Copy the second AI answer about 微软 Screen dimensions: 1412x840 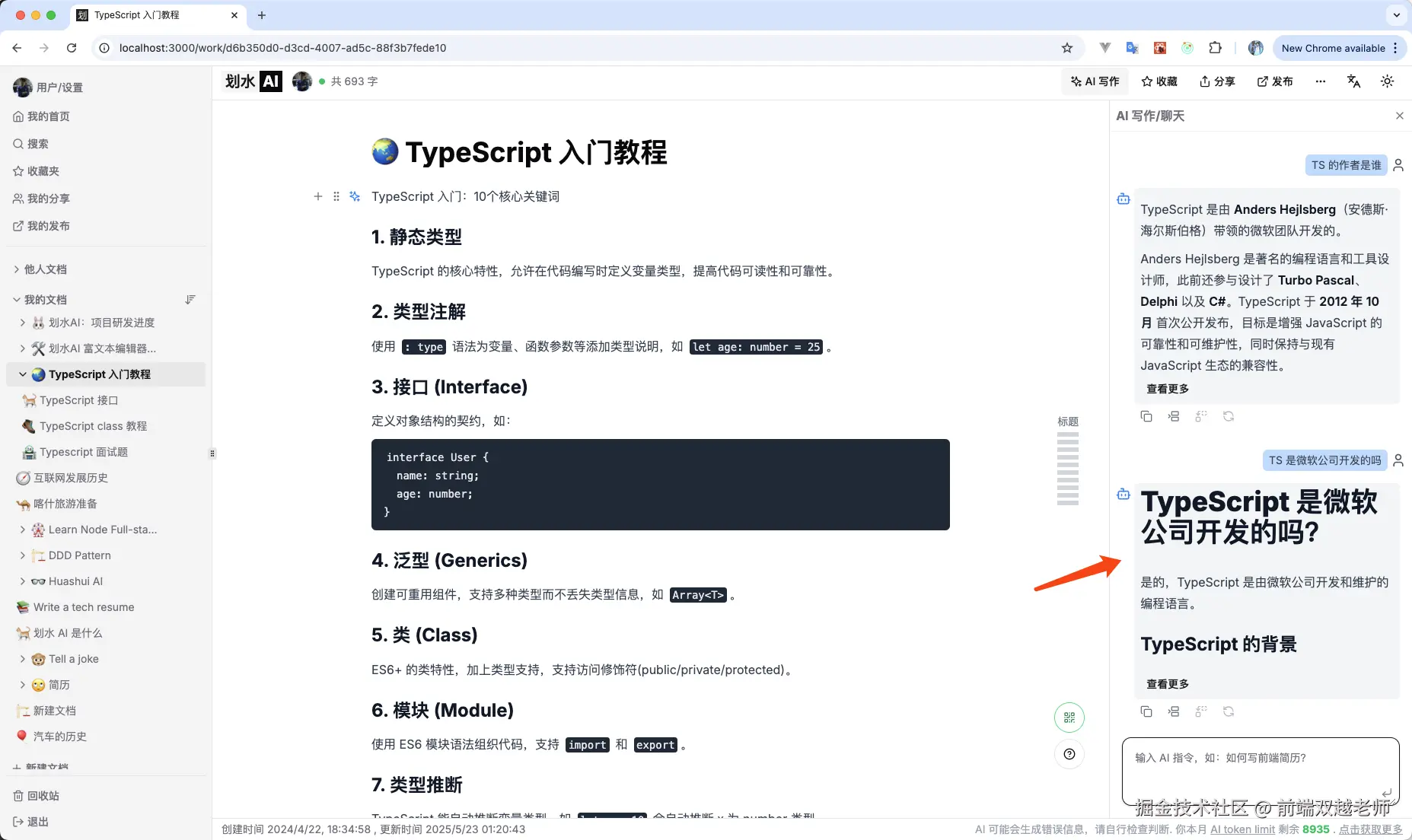(1146, 711)
